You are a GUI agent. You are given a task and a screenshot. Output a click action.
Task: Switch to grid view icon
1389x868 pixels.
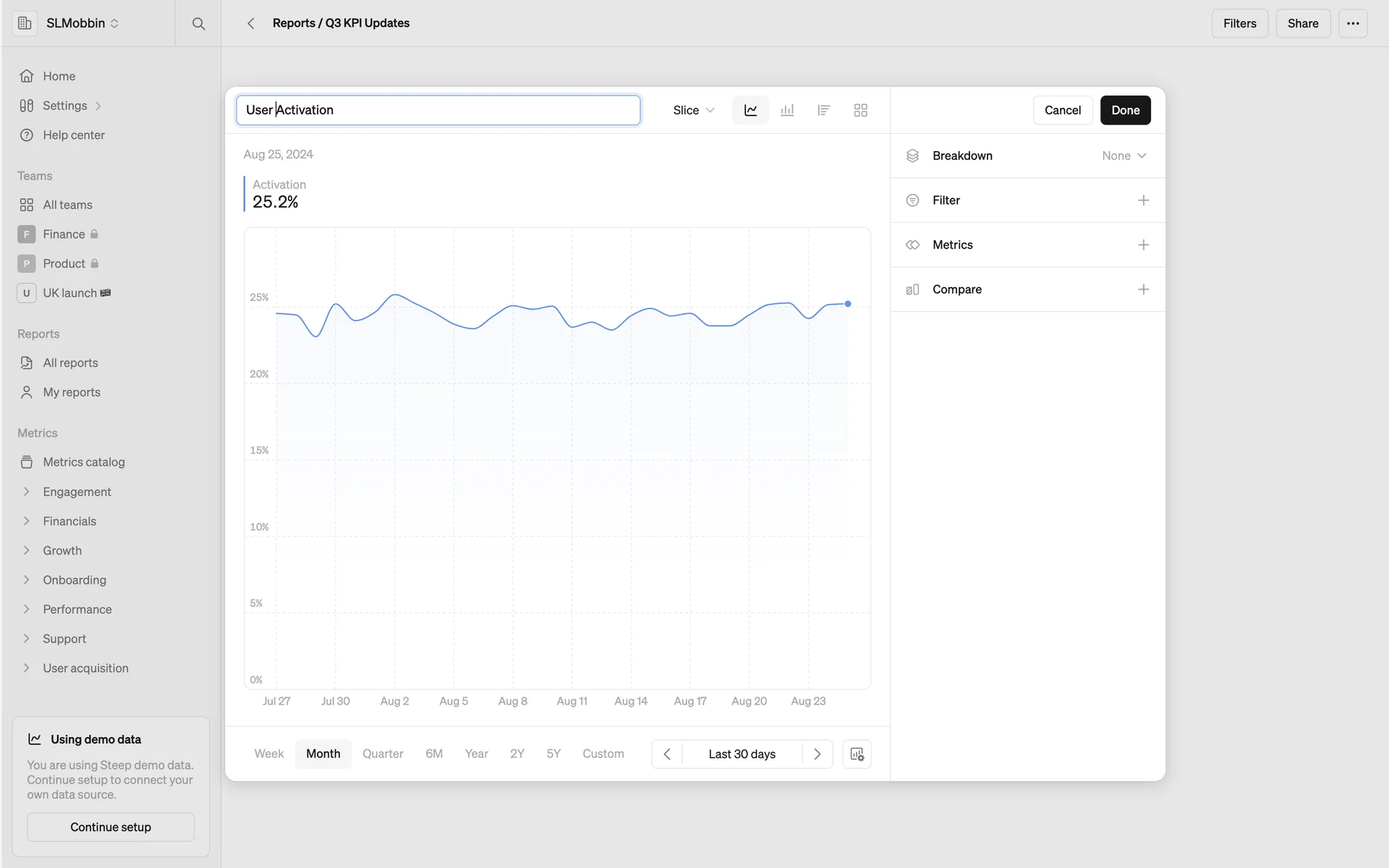(x=860, y=110)
